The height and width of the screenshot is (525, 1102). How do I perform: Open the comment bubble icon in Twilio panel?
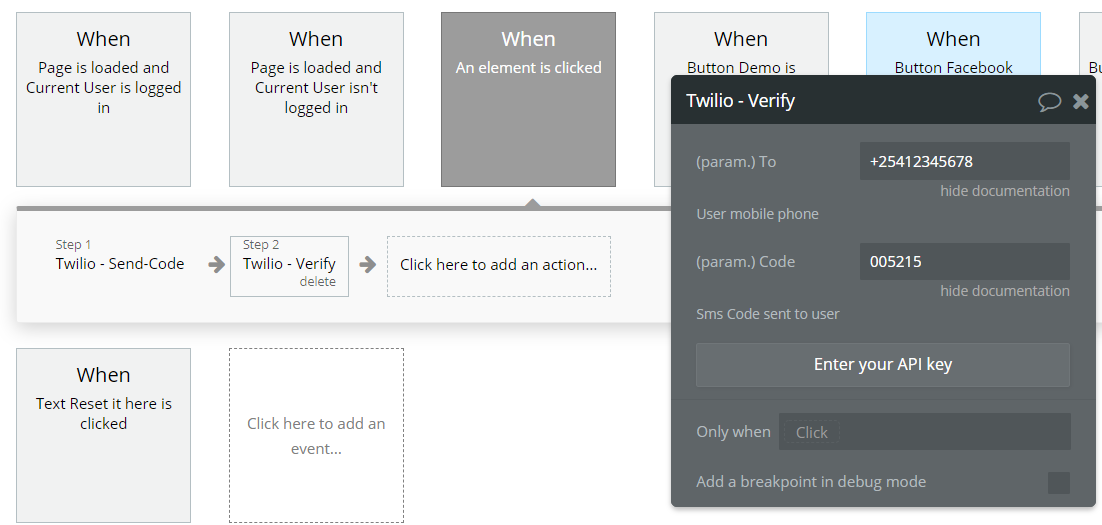1049,101
